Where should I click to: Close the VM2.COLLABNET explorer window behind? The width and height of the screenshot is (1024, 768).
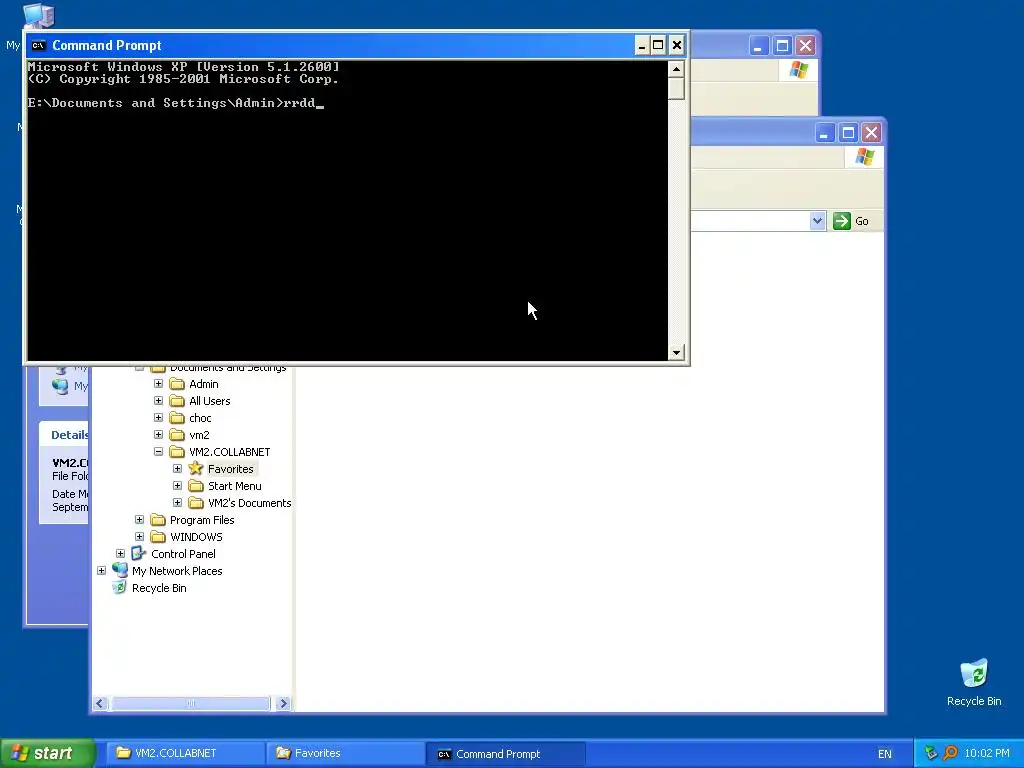(x=805, y=46)
